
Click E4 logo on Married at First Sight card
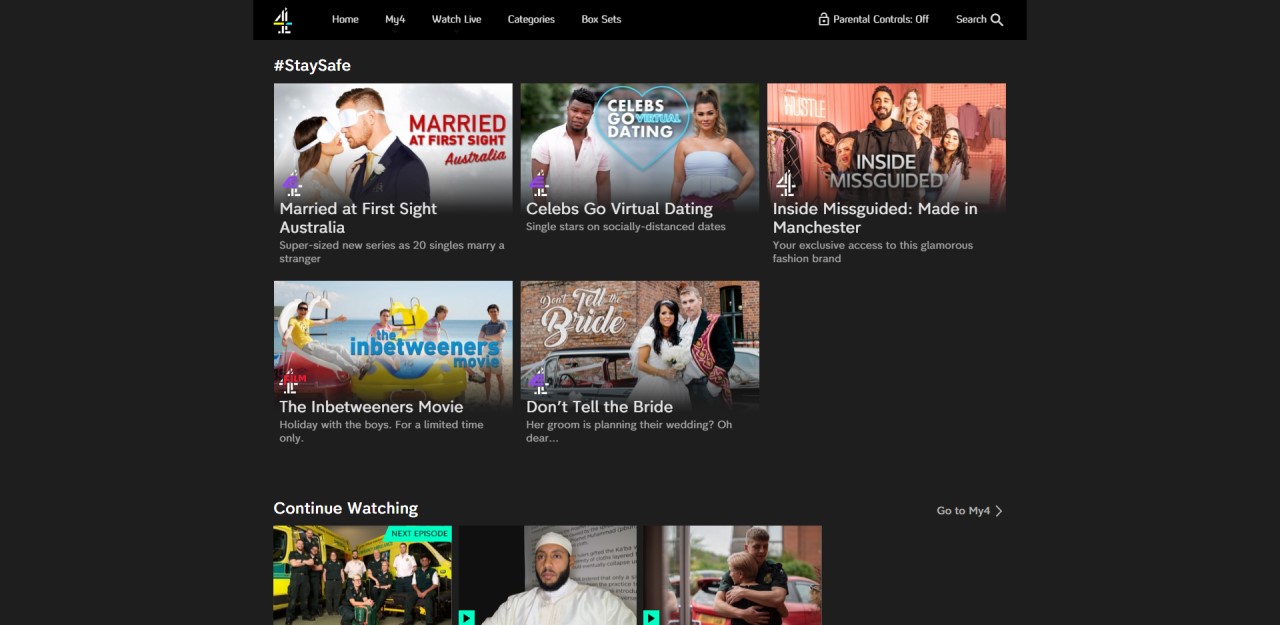(x=291, y=184)
